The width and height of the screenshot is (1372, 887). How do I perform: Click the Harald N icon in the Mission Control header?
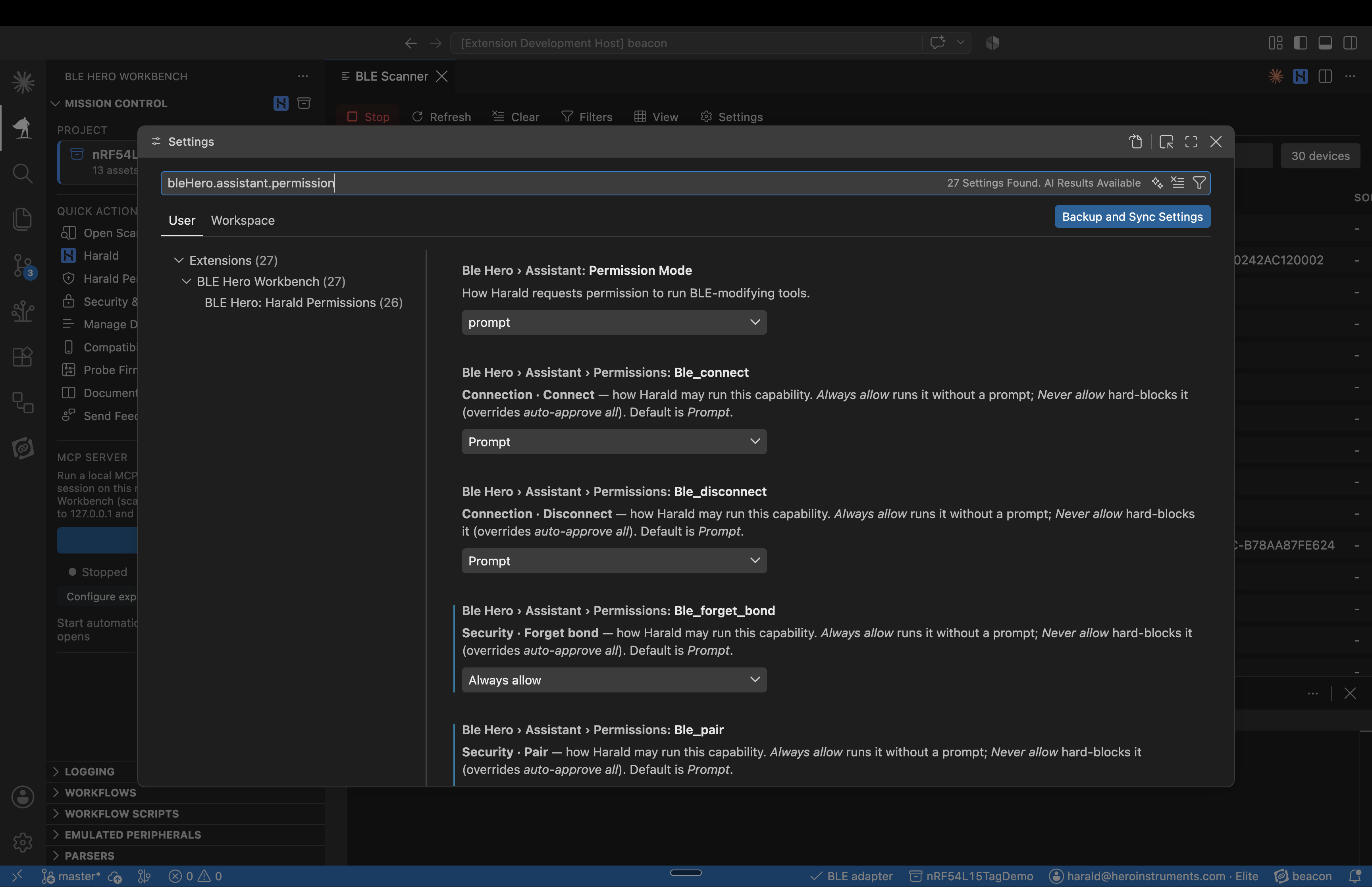(x=281, y=103)
